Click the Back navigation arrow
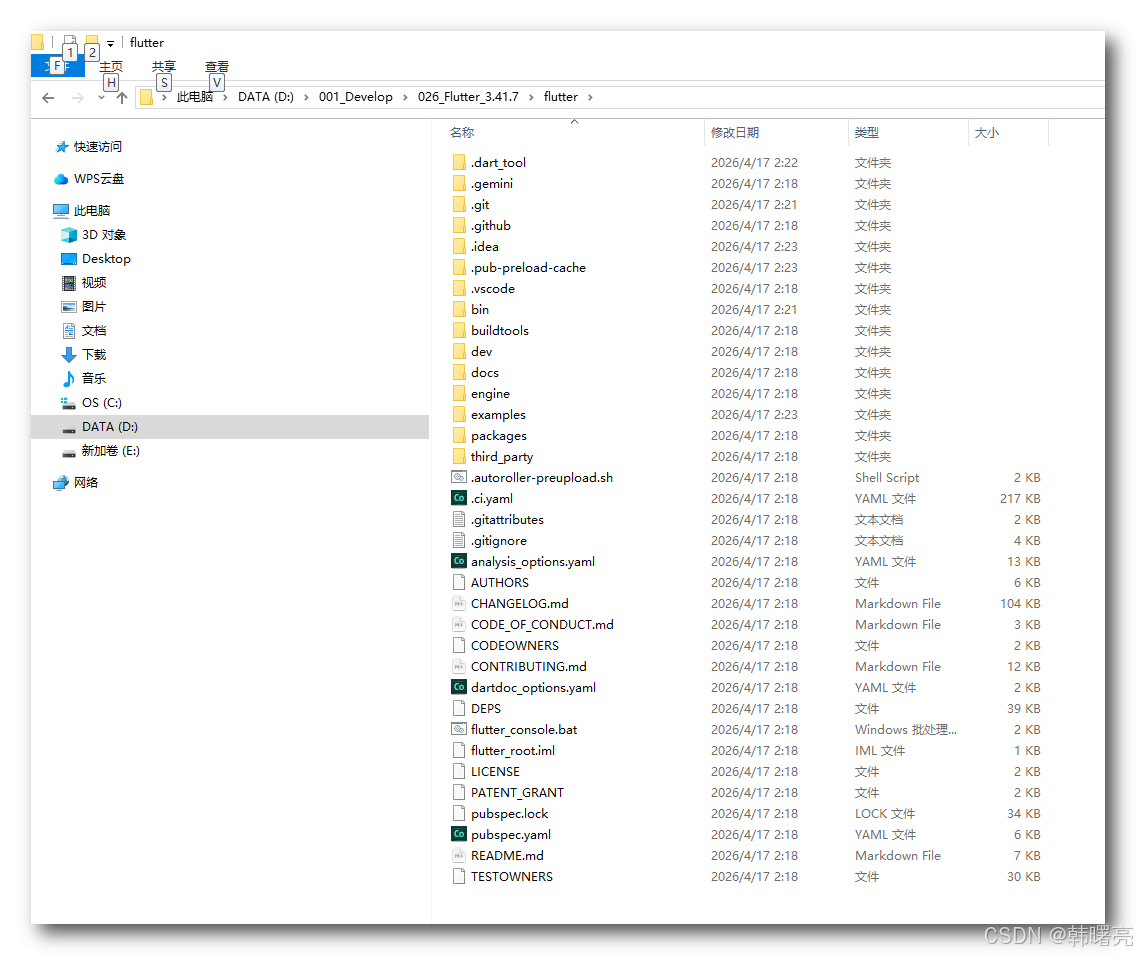 point(48,97)
